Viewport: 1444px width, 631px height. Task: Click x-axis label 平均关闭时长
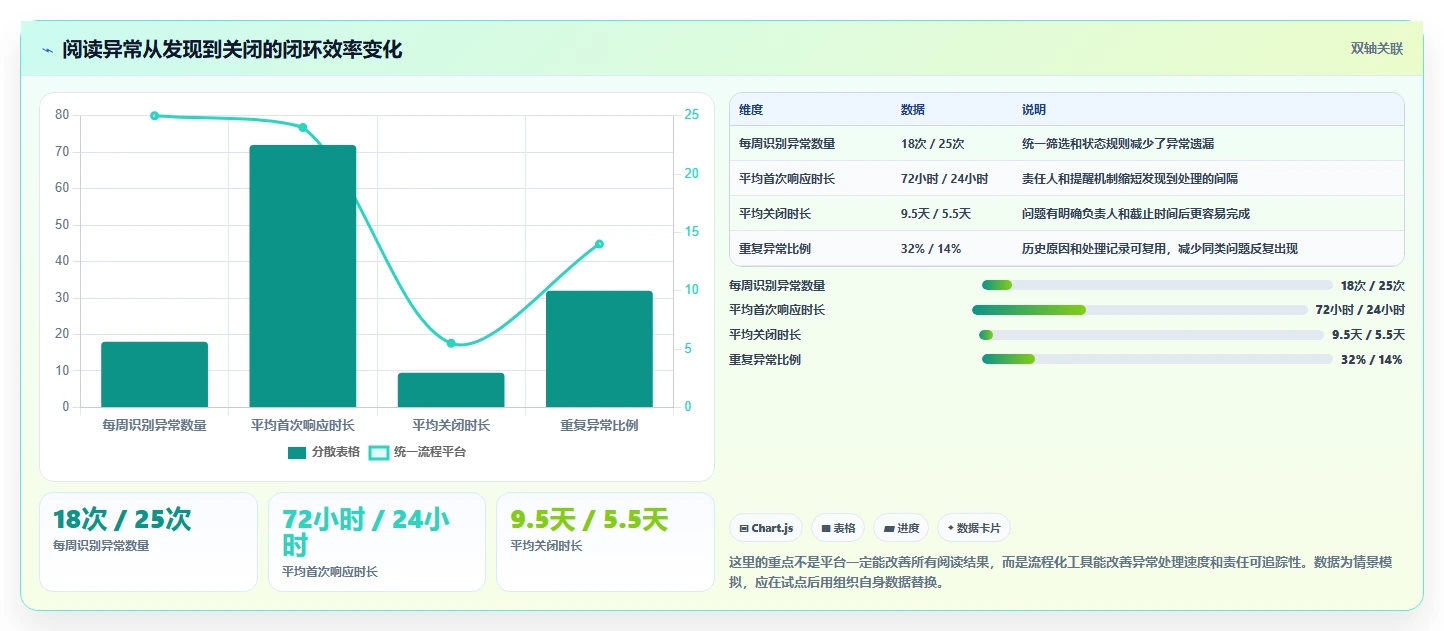tap(451, 425)
